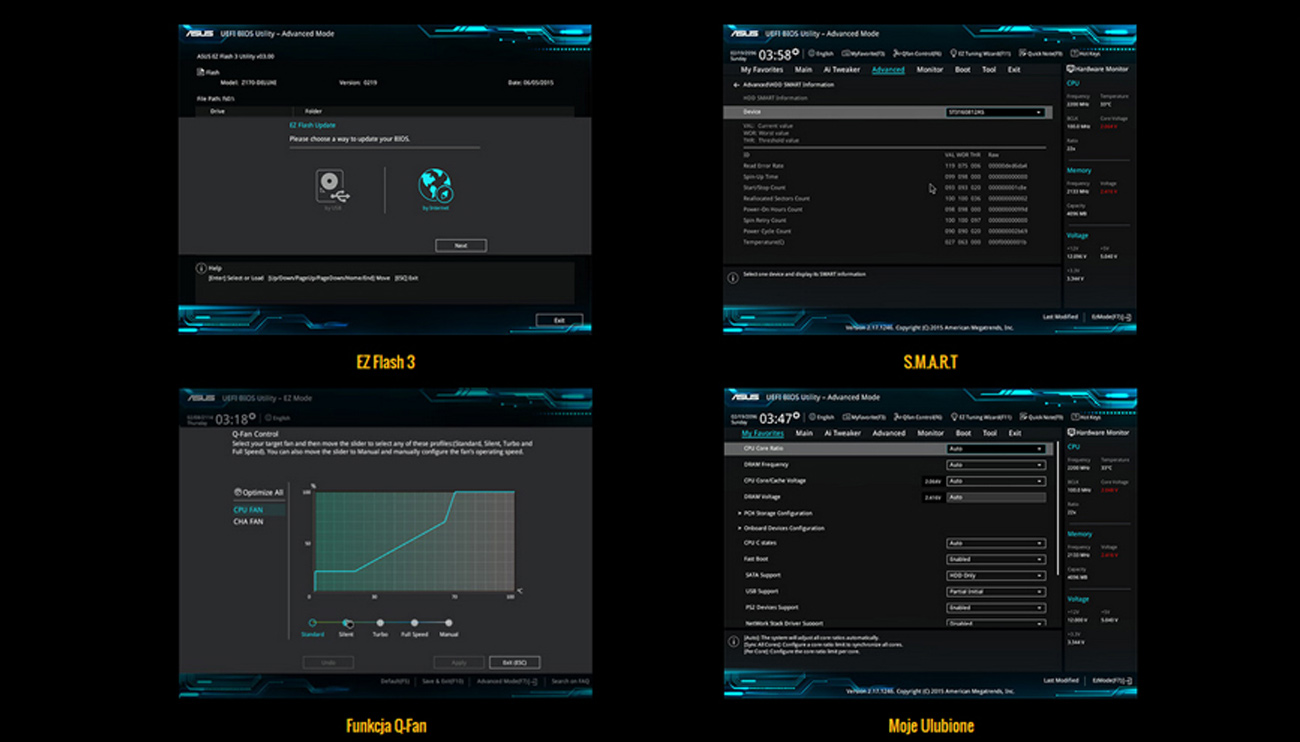Viewport: 1300px width, 742px height.
Task: Click Exit (ESC) in Q-Fan Control
Action: point(515,662)
